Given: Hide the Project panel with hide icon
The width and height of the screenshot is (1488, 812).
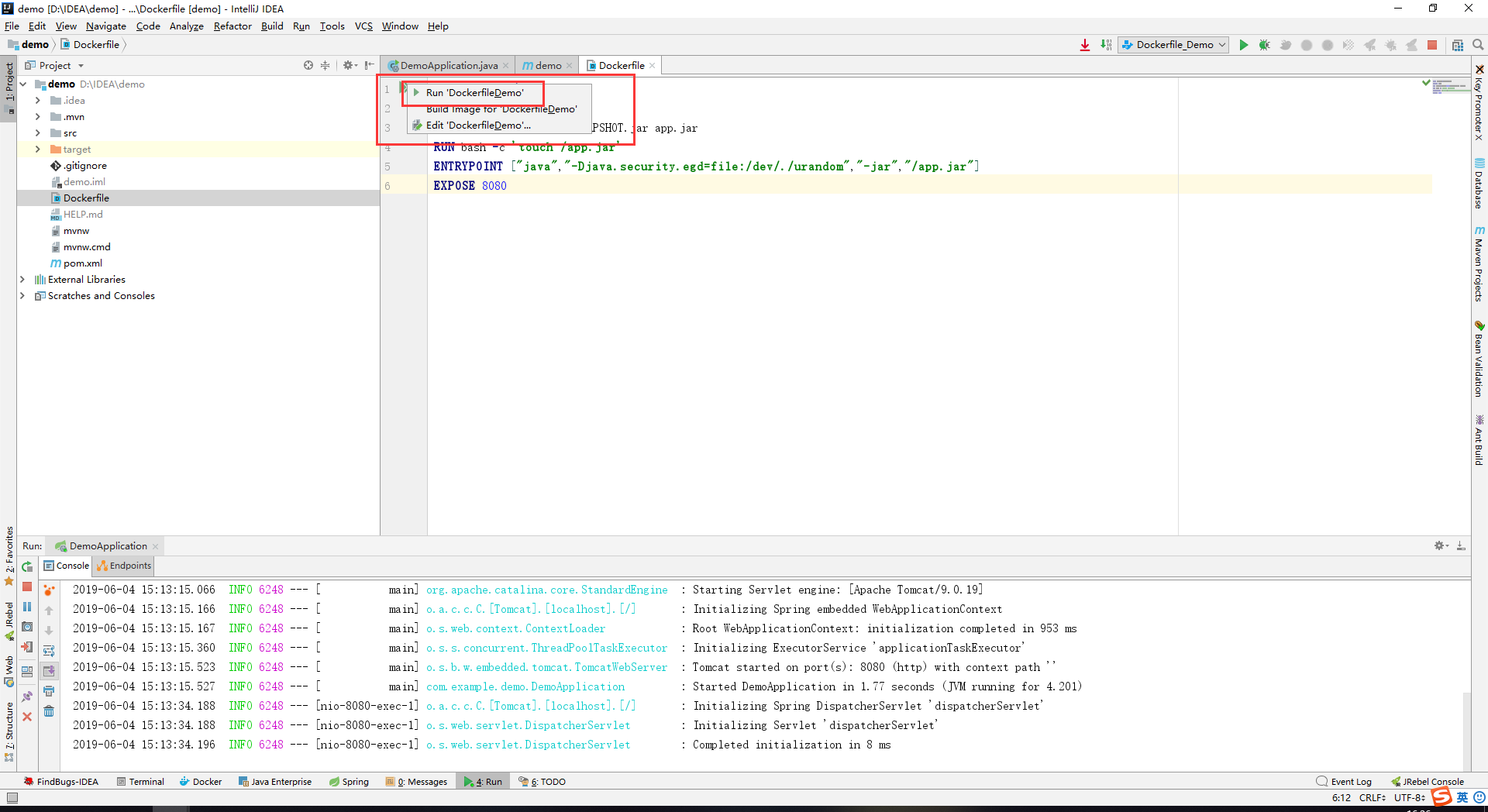Looking at the screenshot, I should point(370,66).
